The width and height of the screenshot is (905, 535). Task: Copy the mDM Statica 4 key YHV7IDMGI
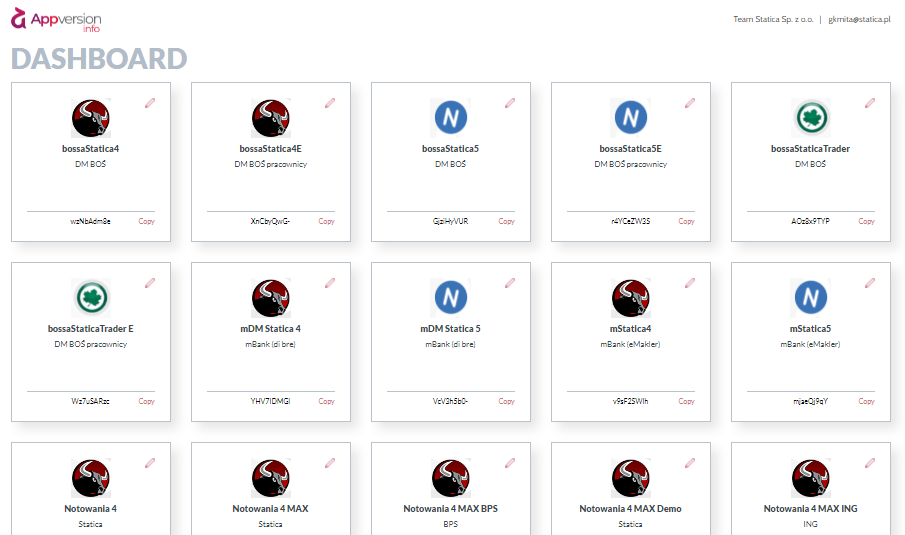(x=327, y=401)
